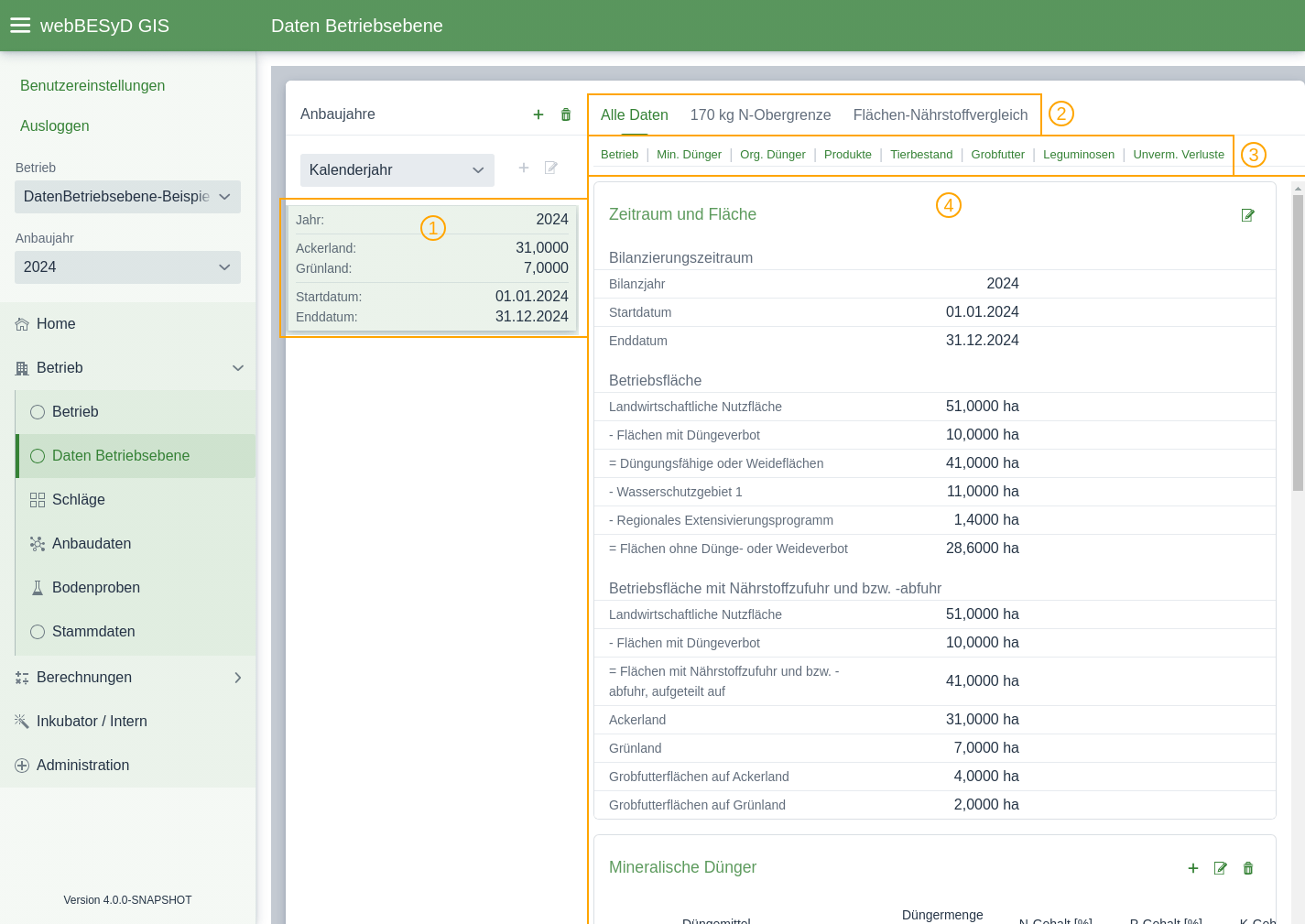Select the 2024 Anbaujahr card
1305x924 pixels.
coord(432,268)
